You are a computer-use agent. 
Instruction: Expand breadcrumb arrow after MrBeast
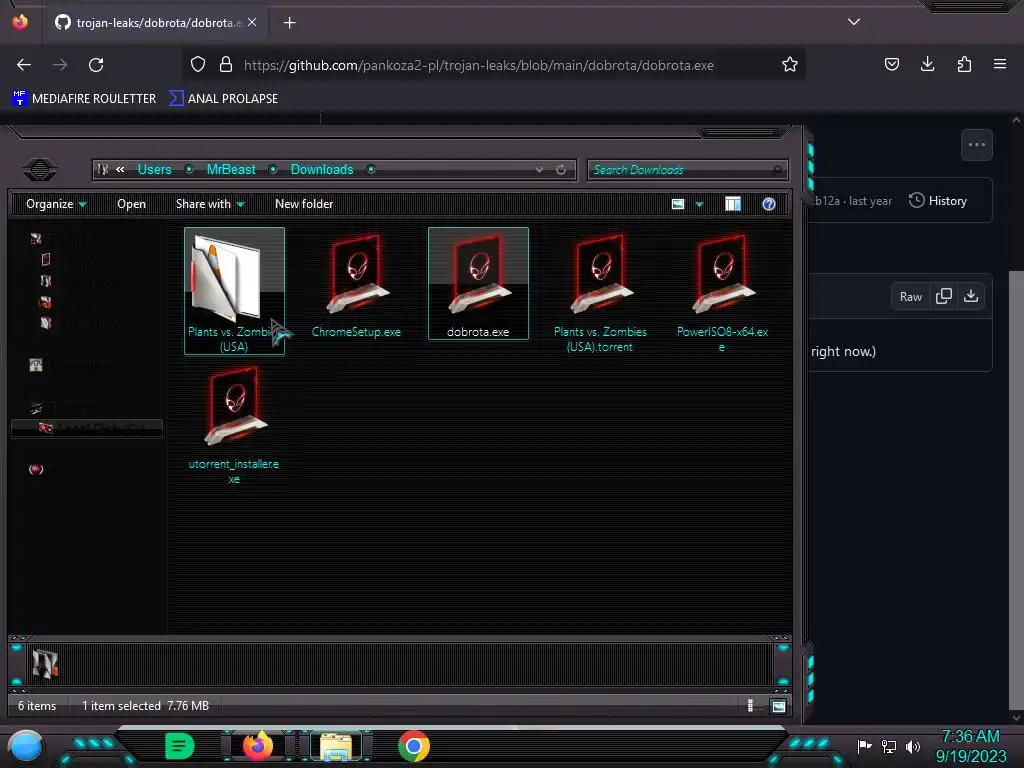coord(273,170)
